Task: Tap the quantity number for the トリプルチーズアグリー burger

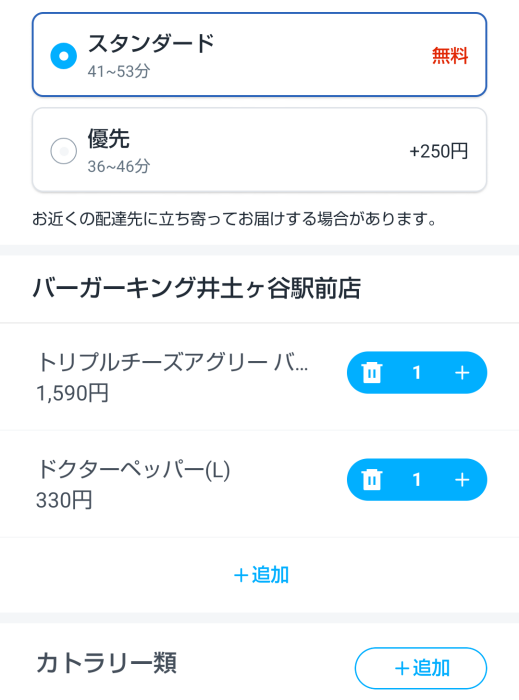Action: tap(416, 373)
